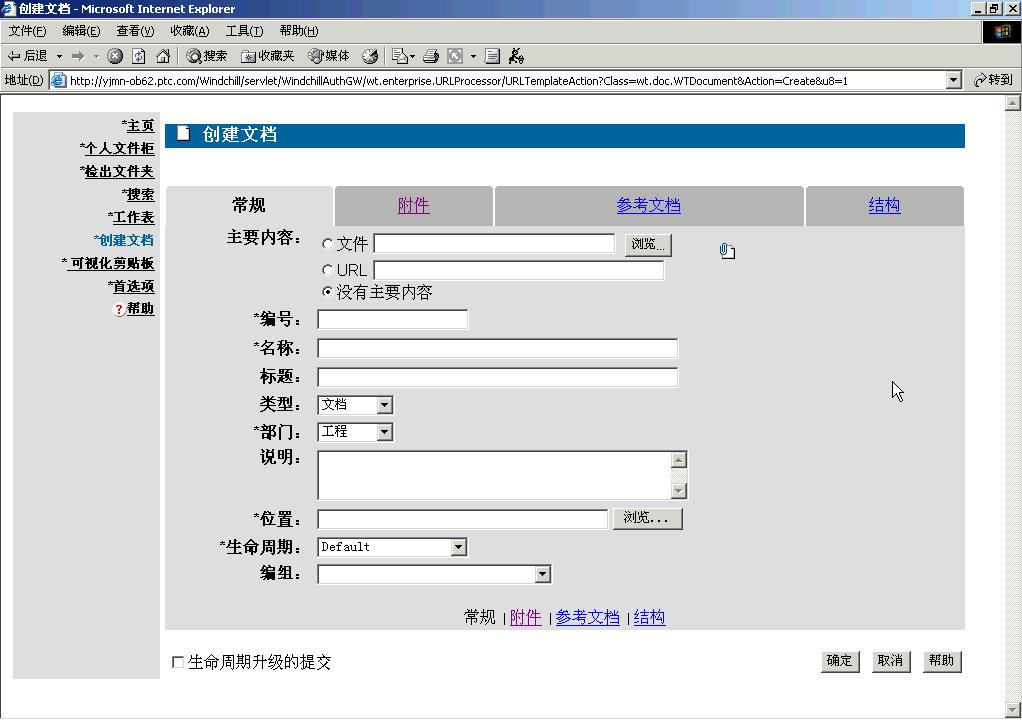Click the Print icon in toolbar
The image size is (1022, 720).
(431, 56)
